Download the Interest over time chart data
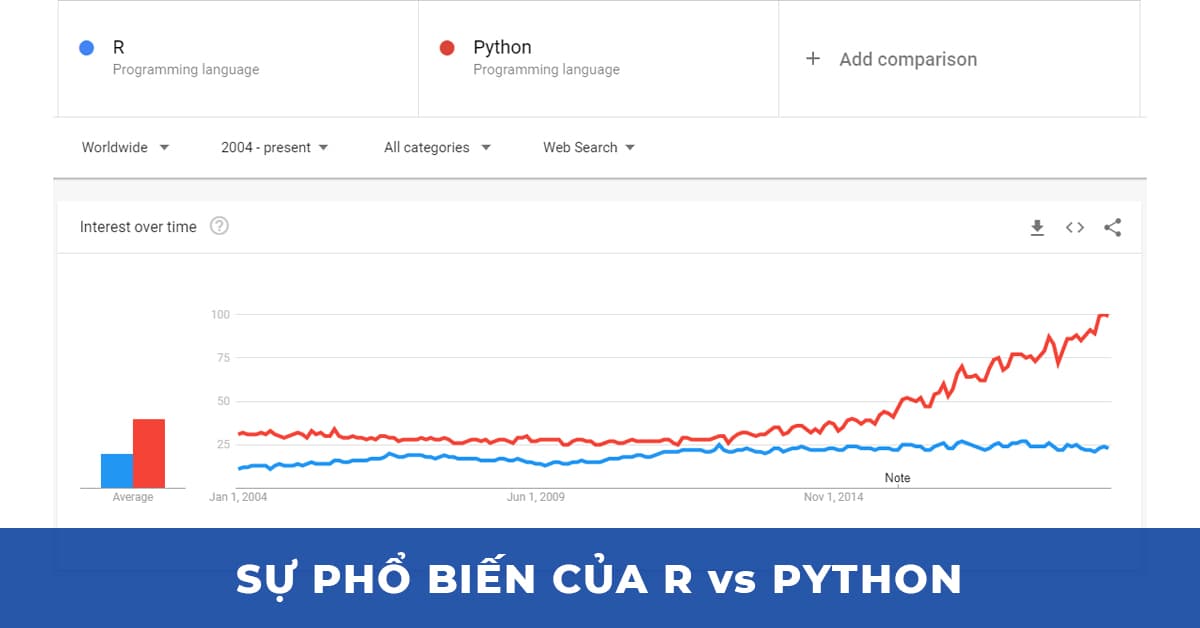 (x=1037, y=227)
